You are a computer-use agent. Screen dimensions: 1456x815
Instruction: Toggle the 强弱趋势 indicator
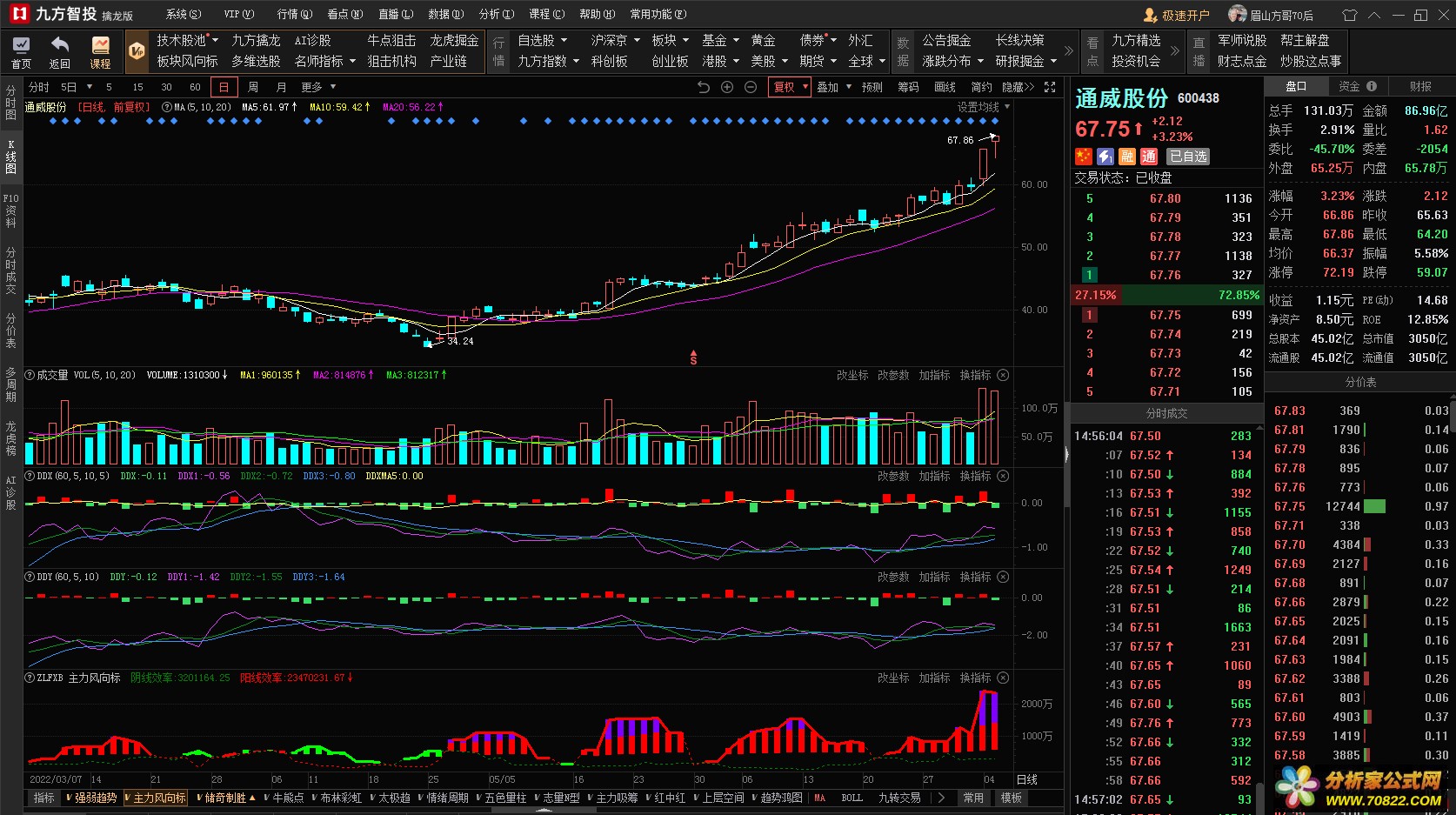91,798
